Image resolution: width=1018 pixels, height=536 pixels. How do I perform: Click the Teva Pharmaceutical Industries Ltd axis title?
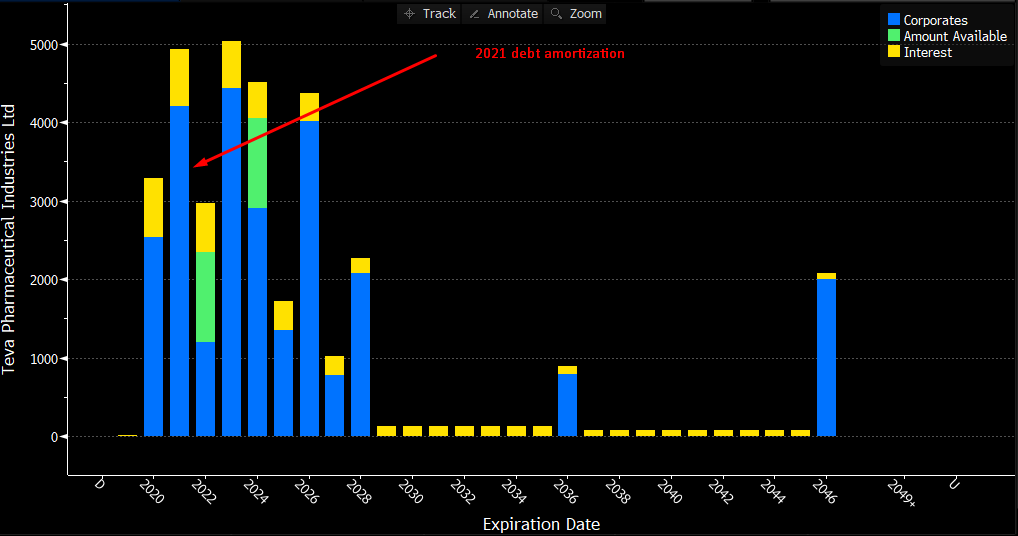click(x=8, y=239)
